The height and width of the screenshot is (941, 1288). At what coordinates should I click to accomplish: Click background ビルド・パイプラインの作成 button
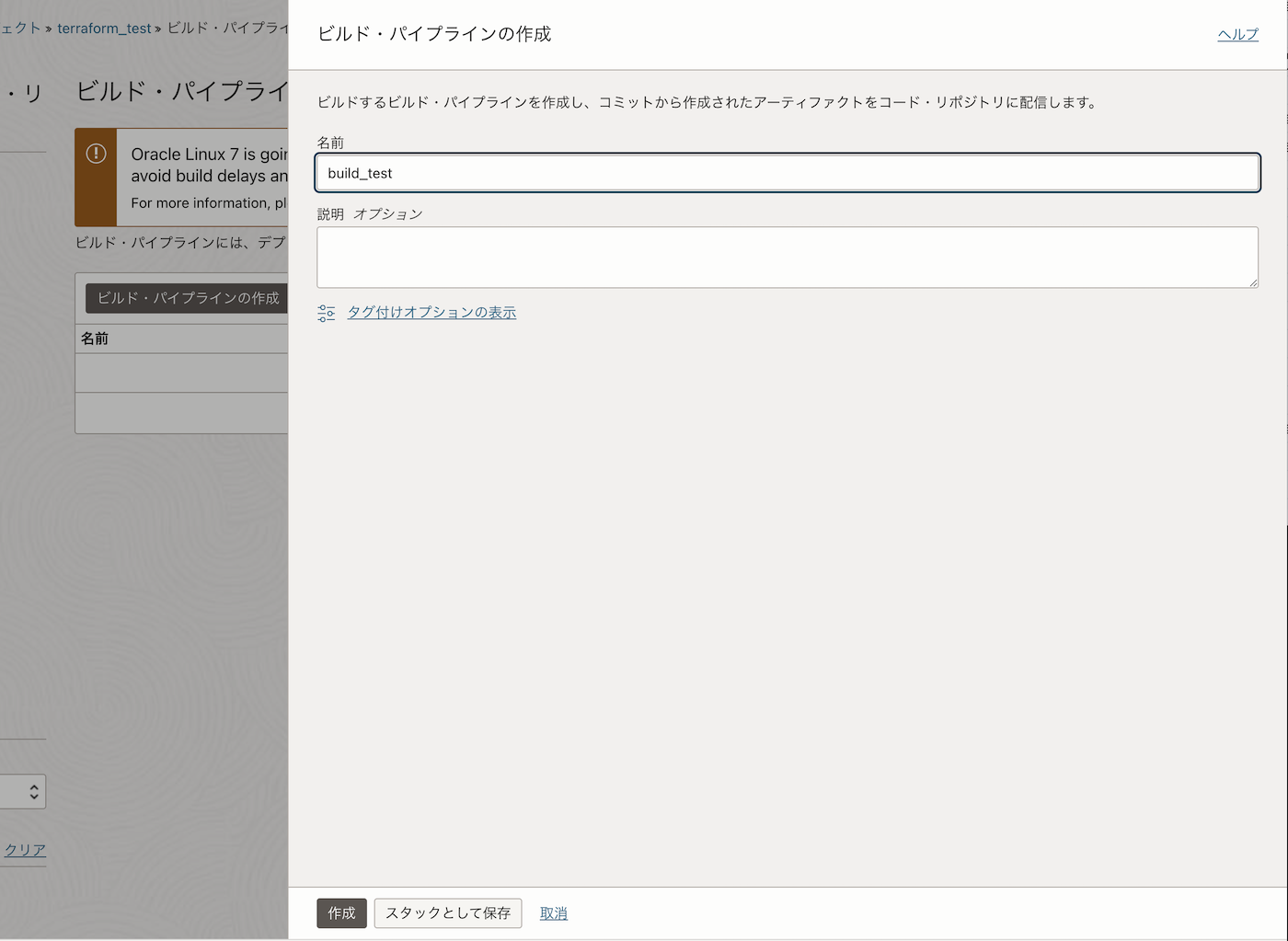[188, 298]
